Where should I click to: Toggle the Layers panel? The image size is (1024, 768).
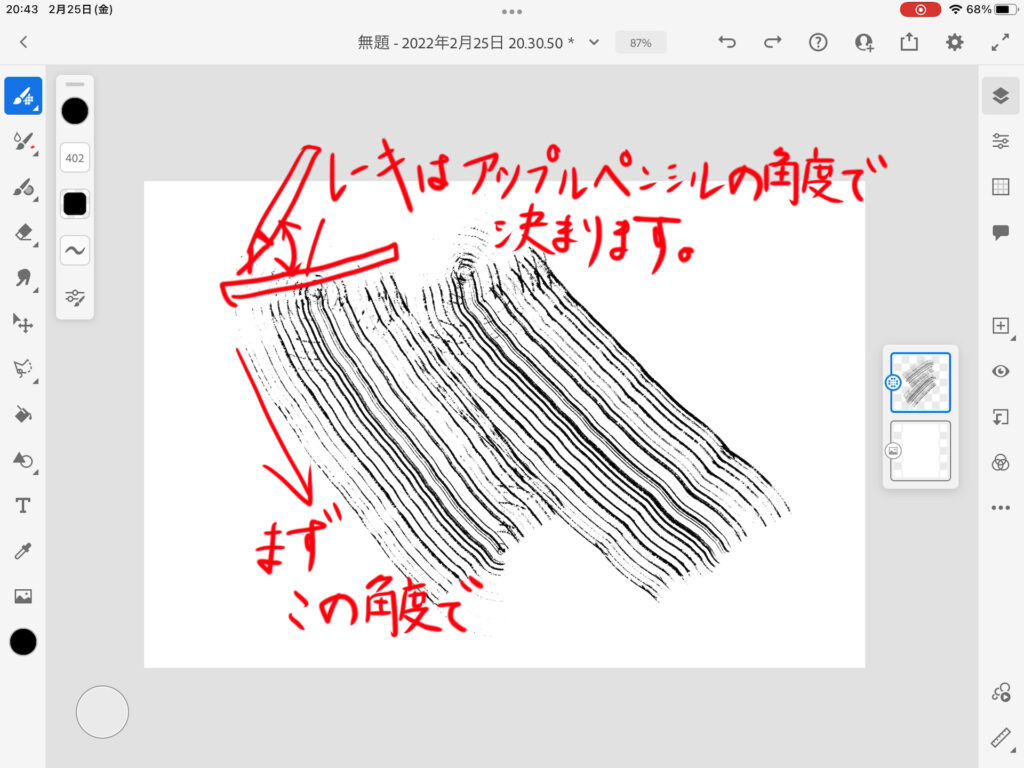(1000, 95)
